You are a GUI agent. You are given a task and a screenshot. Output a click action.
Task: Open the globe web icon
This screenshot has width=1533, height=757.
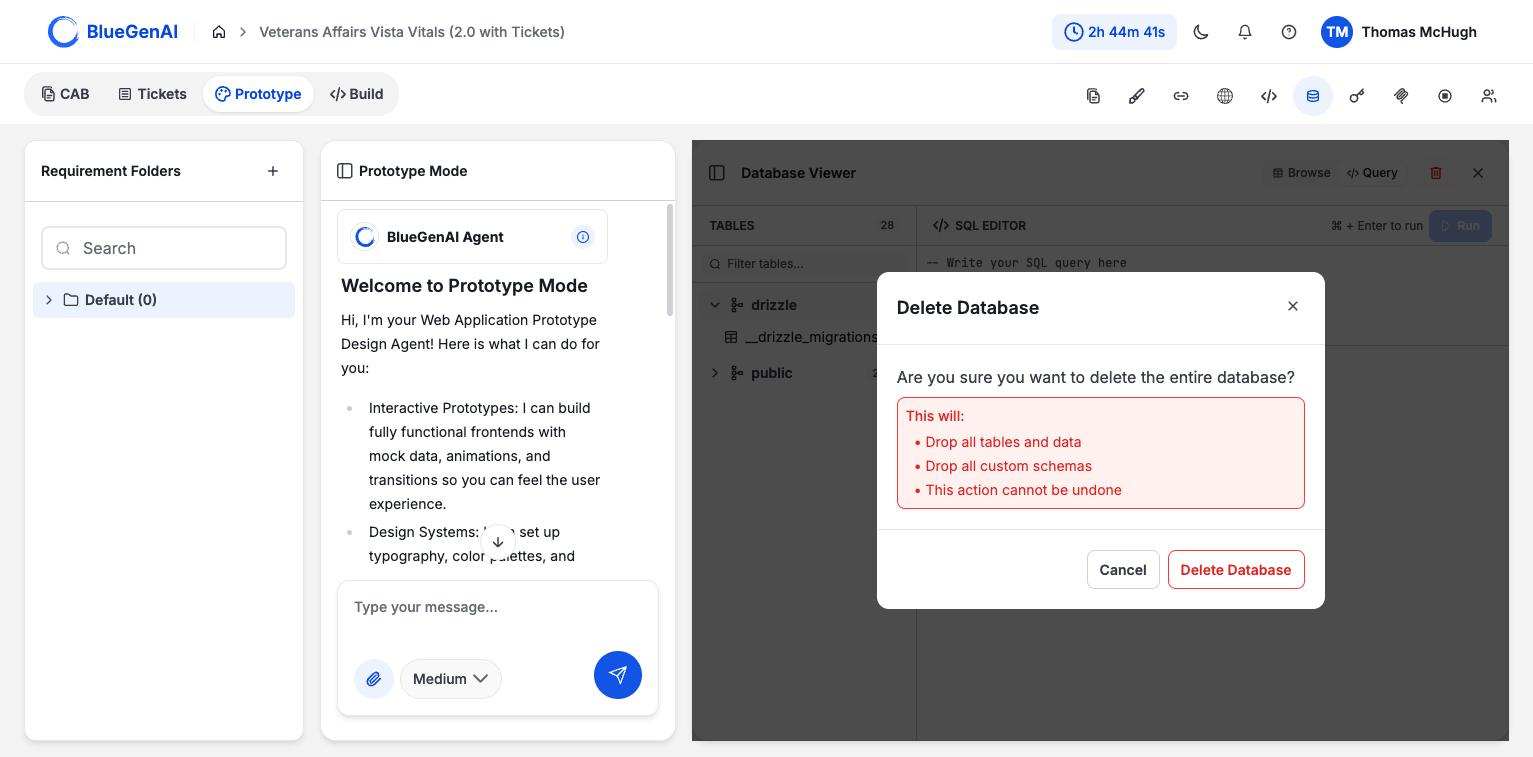click(x=1225, y=96)
